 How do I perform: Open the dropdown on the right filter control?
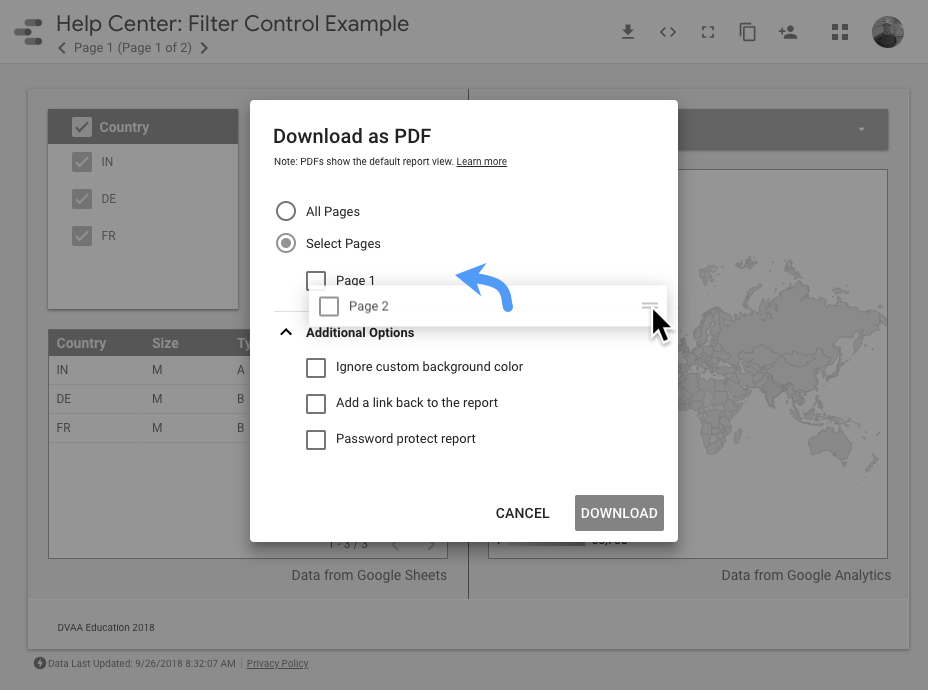[860, 129]
